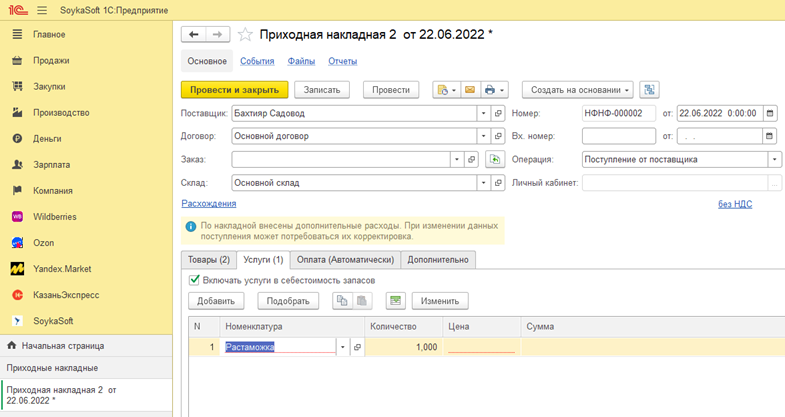Open the Wildberries section in the sidebar

55,216
